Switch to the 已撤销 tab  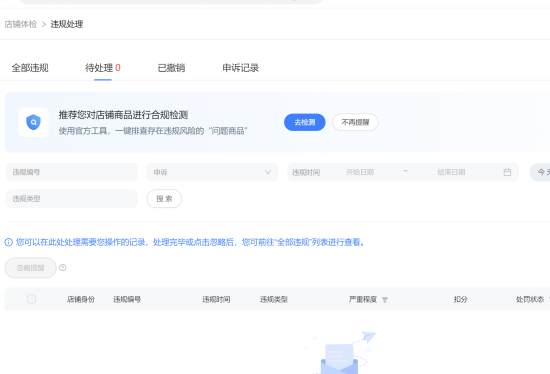[171, 68]
